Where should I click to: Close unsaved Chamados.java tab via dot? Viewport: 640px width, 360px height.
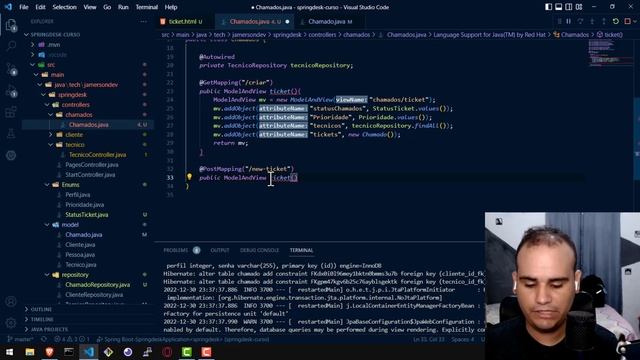tap(287, 22)
